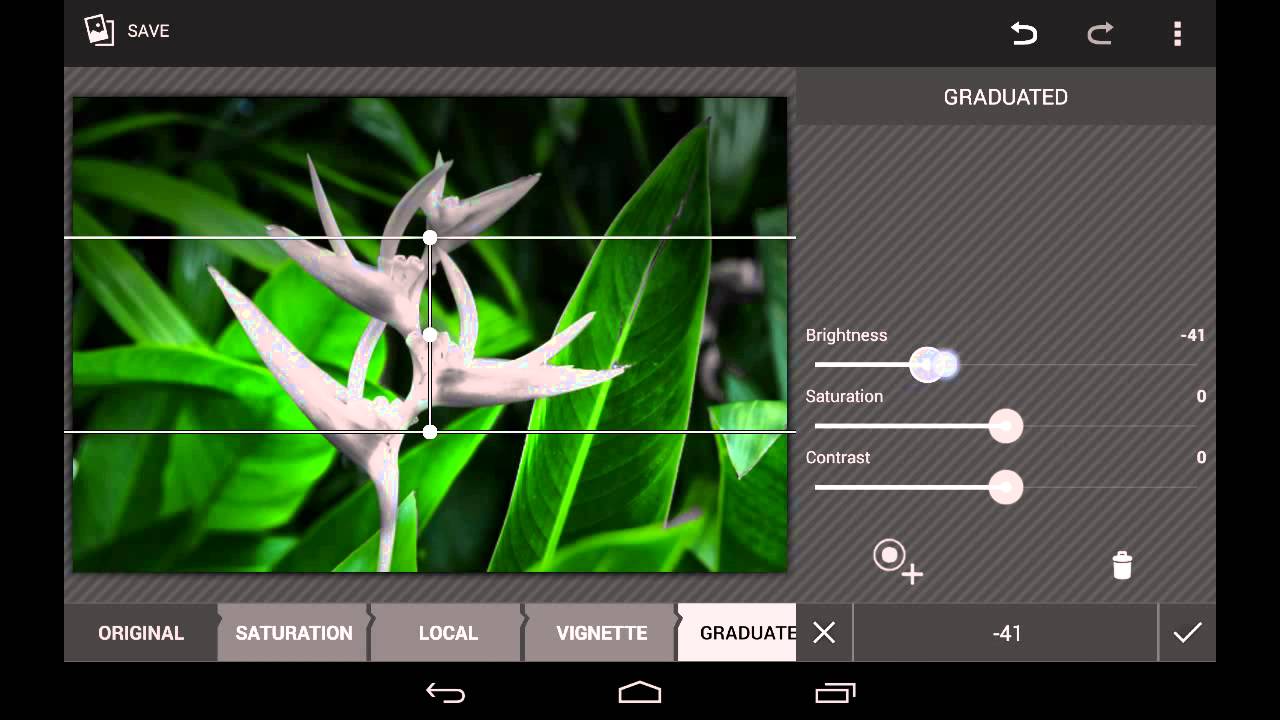
Task: Switch to the SATURATION step tab
Action: [293, 633]
